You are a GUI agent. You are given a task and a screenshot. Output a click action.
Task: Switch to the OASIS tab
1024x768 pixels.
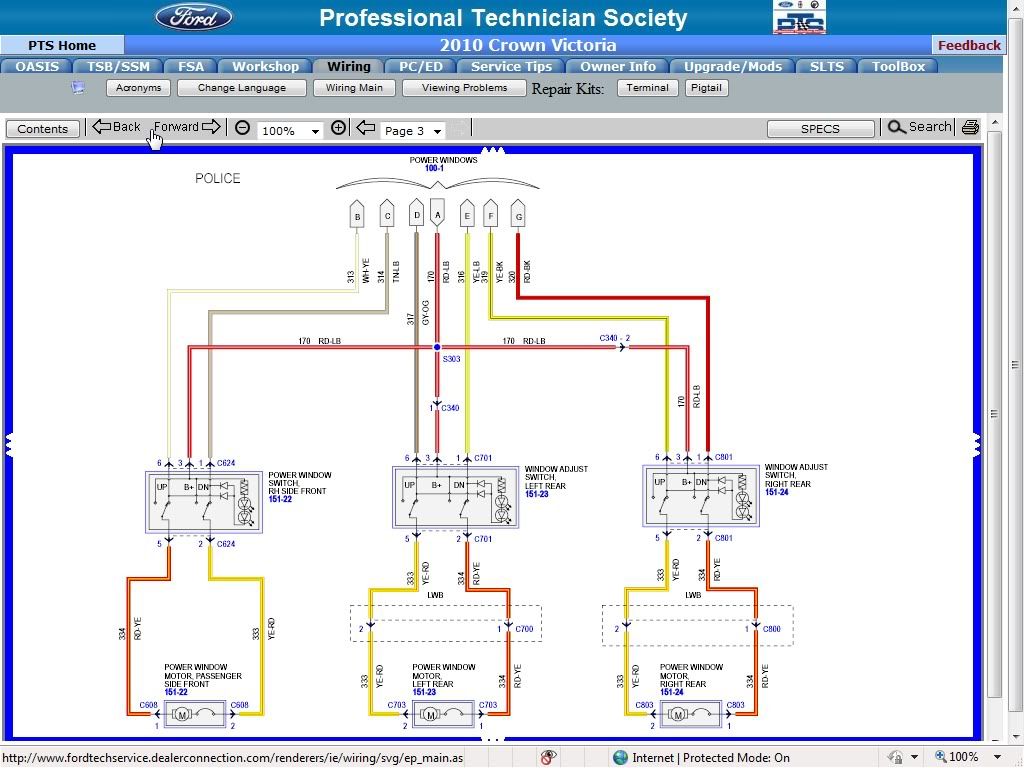coord(37,67)
